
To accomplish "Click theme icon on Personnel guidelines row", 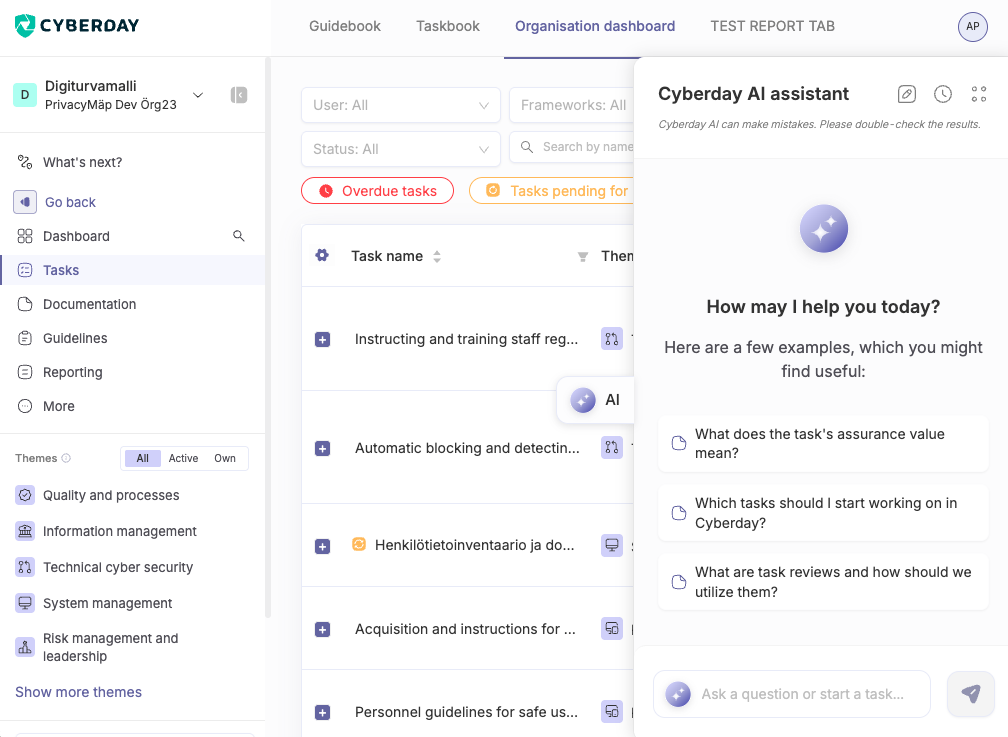I will (x=611, y=711).
